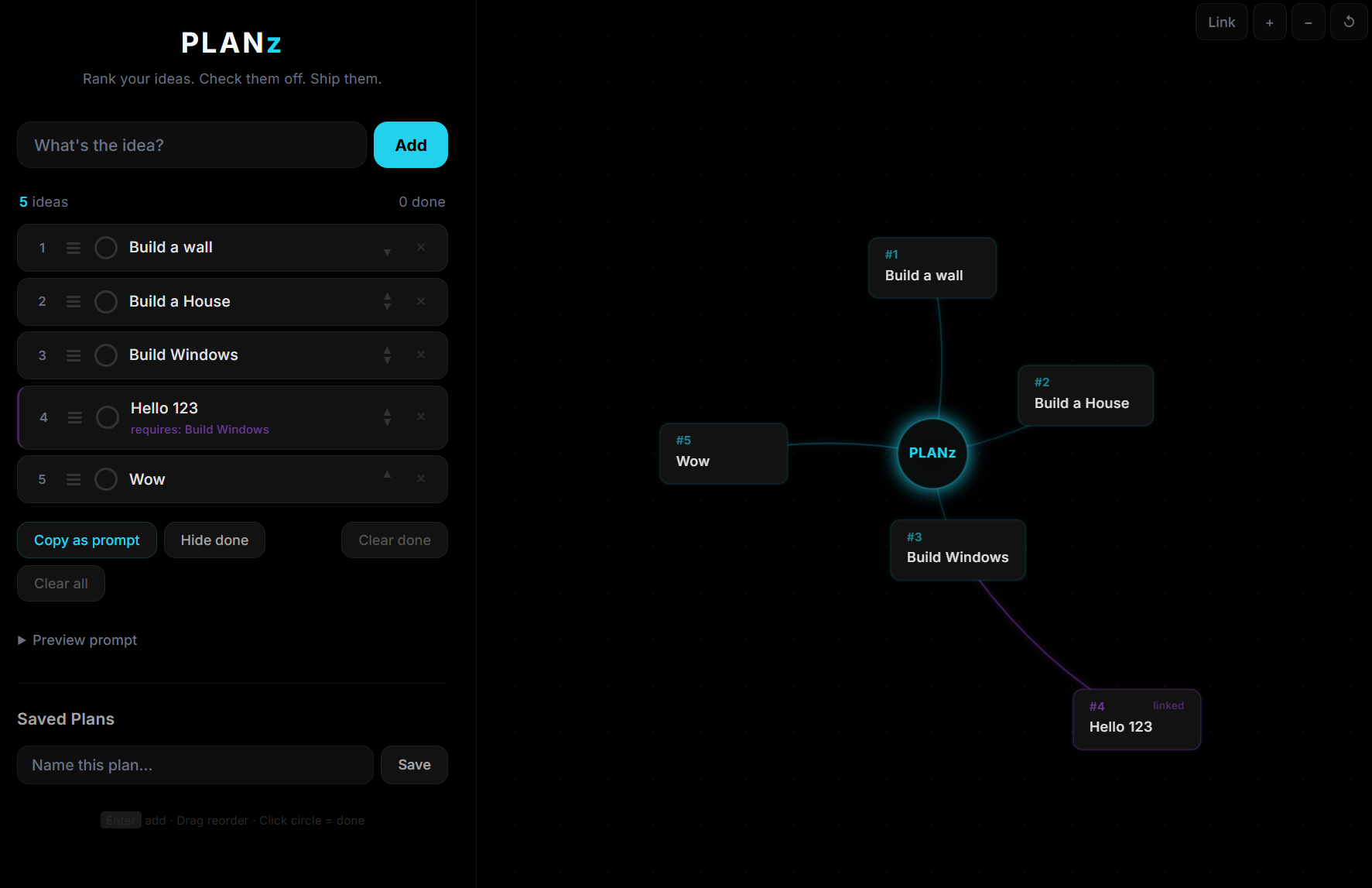Click the Add idea button
The height and width of the screenshot is (888, 1372).
point(410,145)
